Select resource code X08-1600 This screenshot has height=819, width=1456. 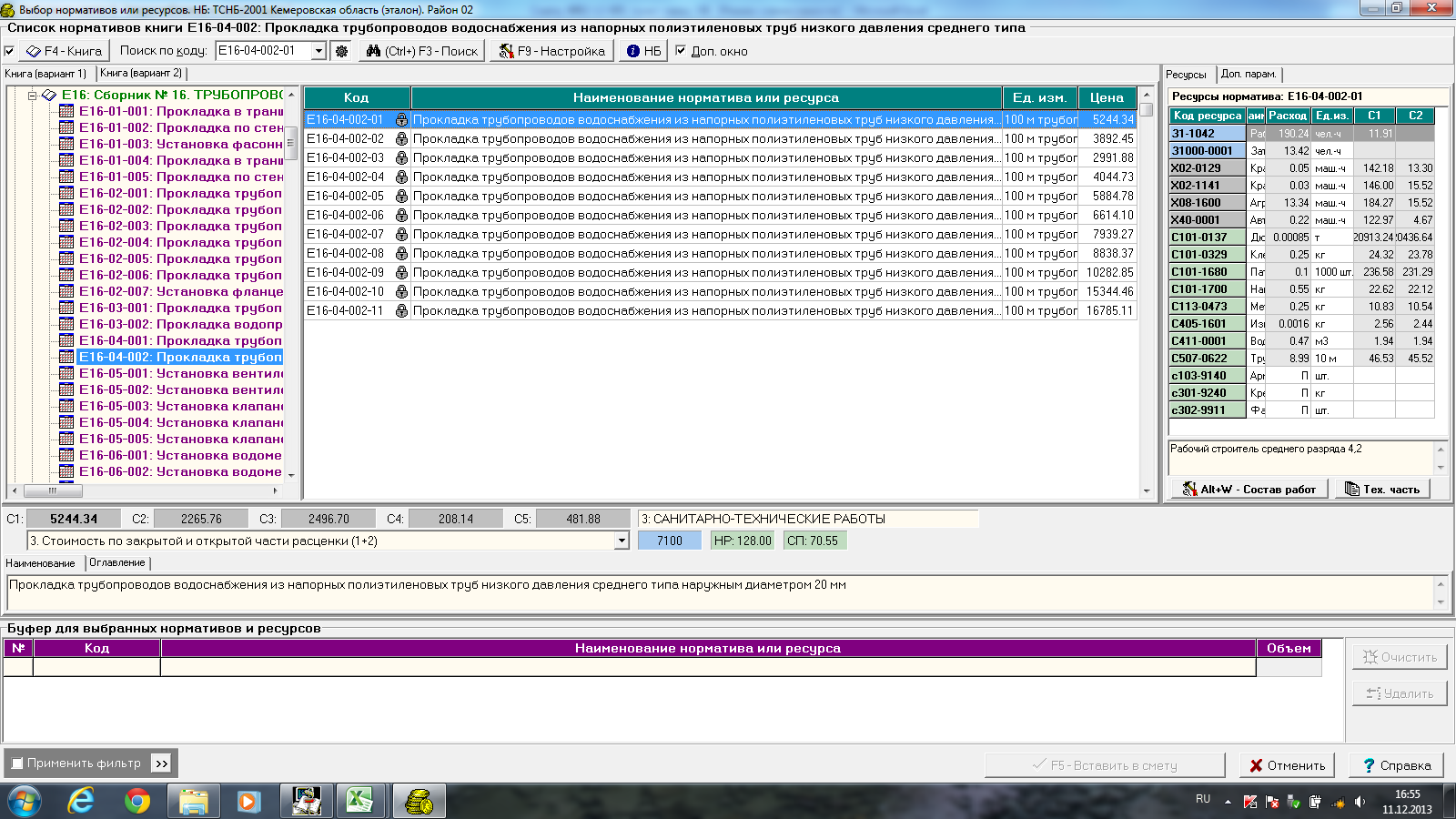click(x=1207, y=202)
